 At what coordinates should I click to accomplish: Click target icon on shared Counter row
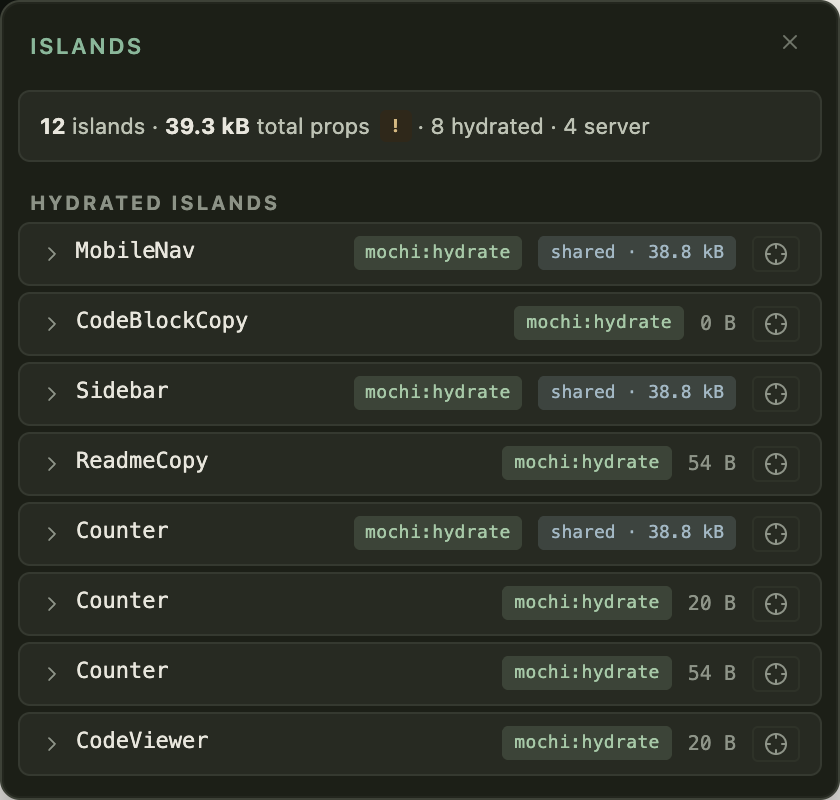tap(776, 534)
